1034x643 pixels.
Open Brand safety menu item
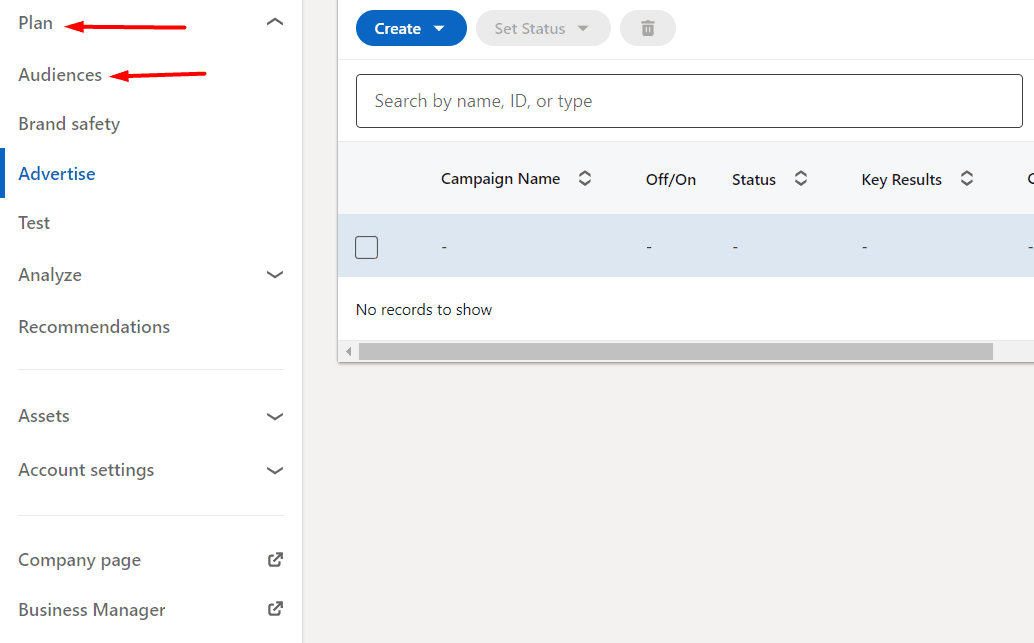tap(69, 124)
